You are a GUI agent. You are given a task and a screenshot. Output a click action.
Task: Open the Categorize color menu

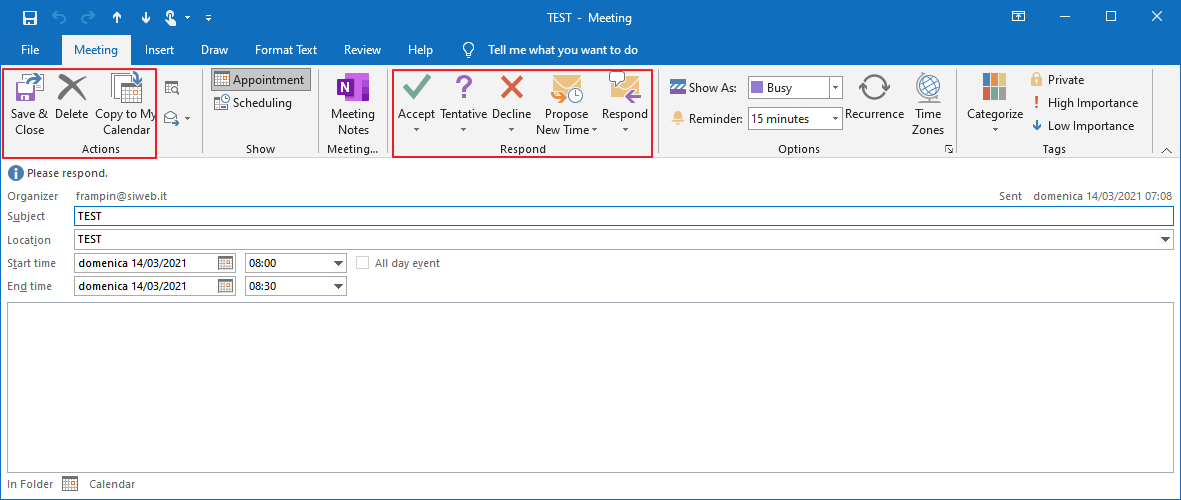(x=995, y=105)
